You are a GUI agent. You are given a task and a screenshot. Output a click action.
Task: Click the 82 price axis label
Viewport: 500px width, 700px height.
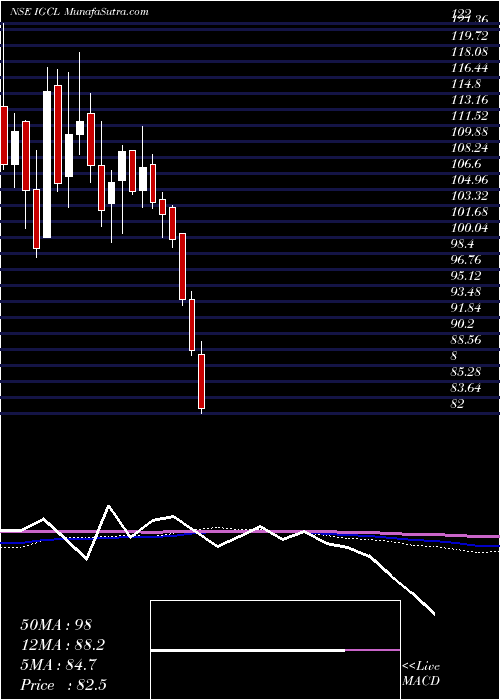click(458, 404)
